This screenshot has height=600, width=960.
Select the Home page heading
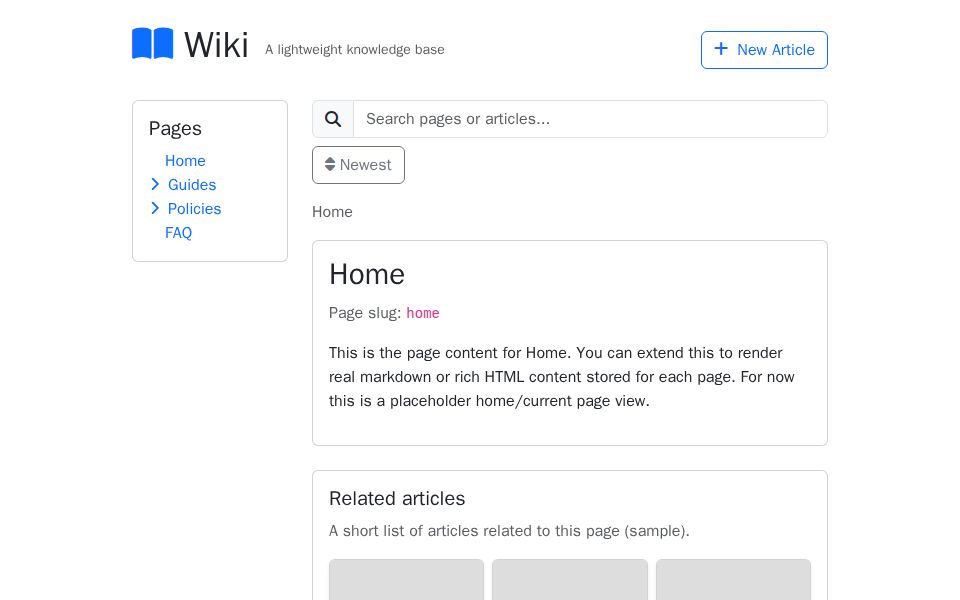(x=367, y=274)
